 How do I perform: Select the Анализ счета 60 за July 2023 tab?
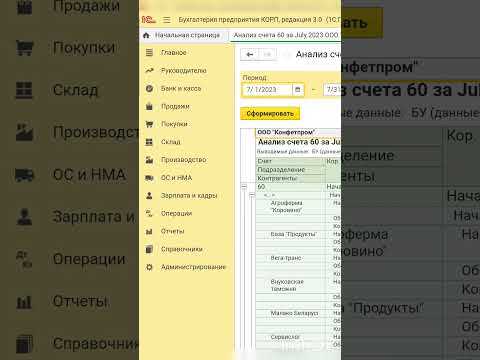285,35
